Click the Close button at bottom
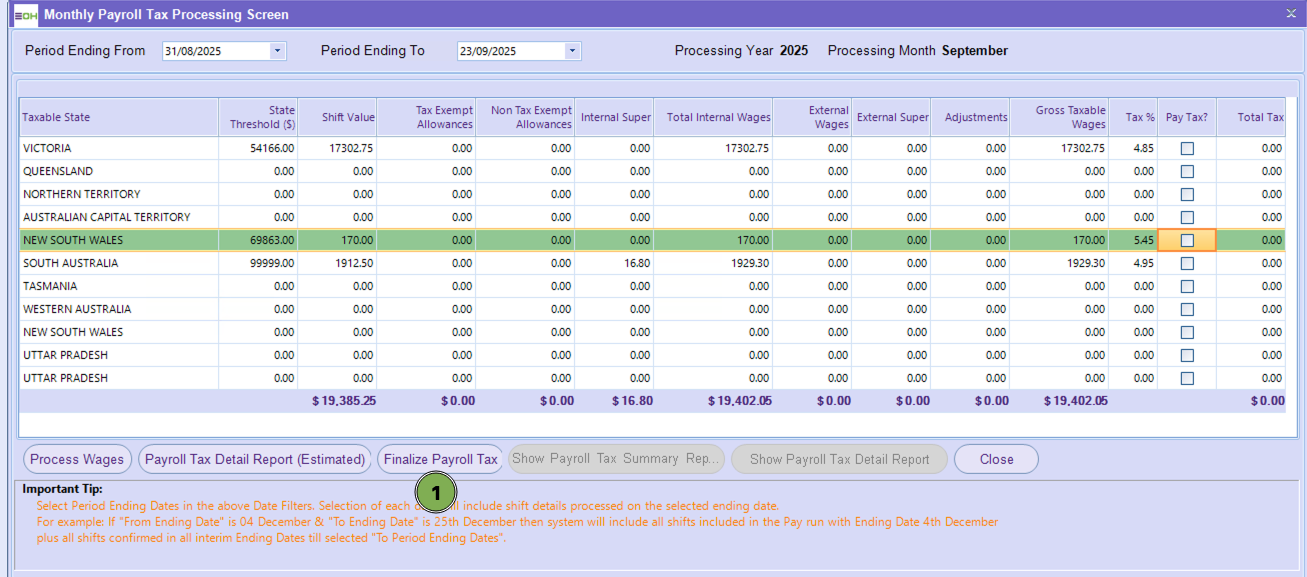The height and width of the screenshot is (577, 1307). tap(996, 459)
